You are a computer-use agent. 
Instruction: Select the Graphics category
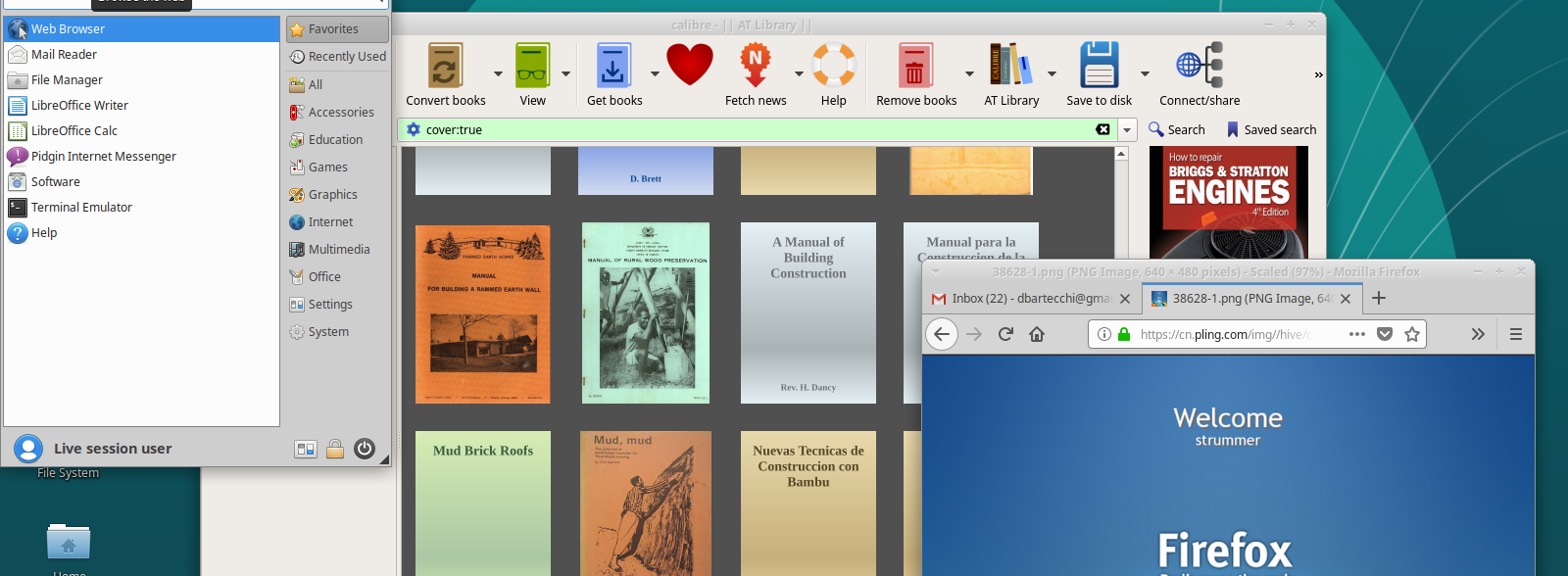pyautogui.click(x=337, y=194)
